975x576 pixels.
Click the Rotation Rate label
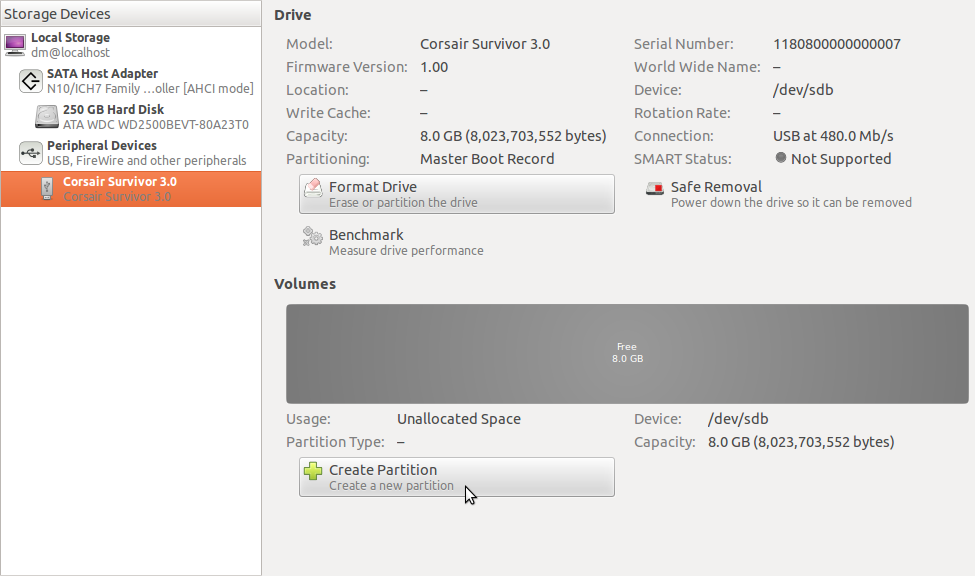(x=682, y=113)
